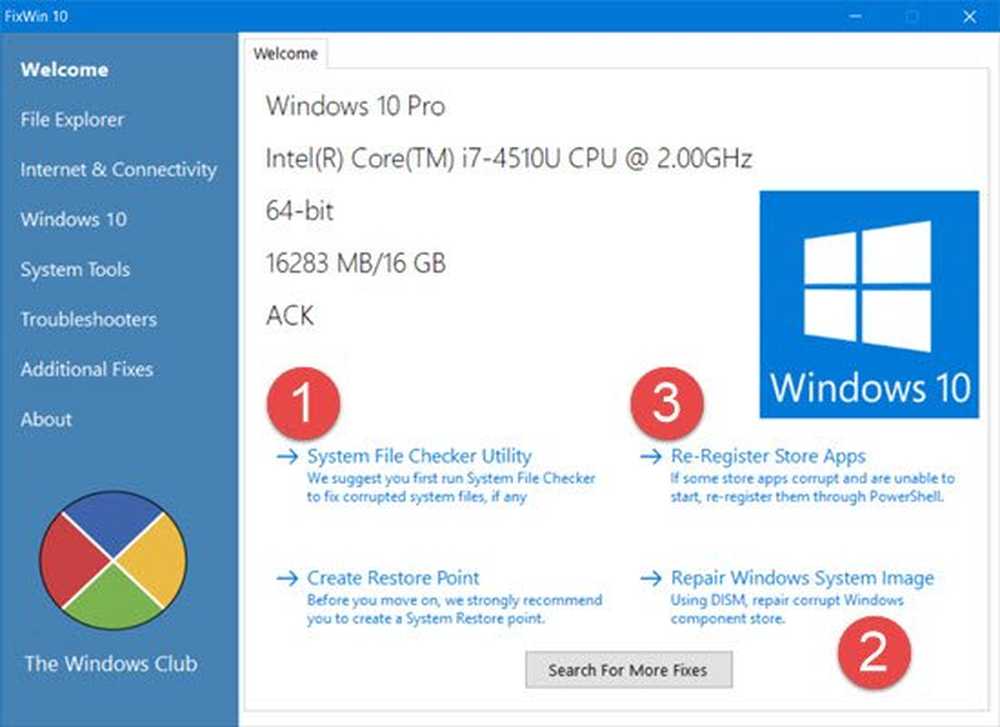Click the Windows 10 Pro edition text

[x=355, y=106]
